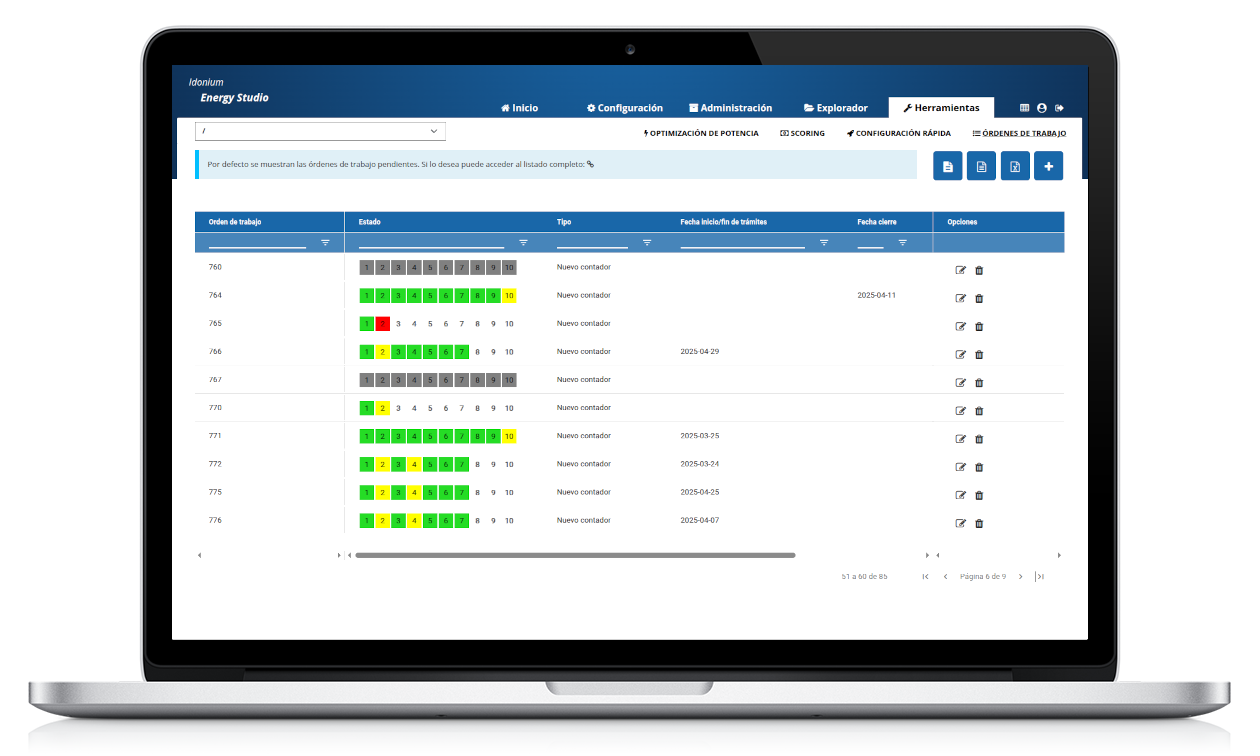1260x756 pixels.
Task: Open Órdenes de trabajo submenu
Action: 1019,133
